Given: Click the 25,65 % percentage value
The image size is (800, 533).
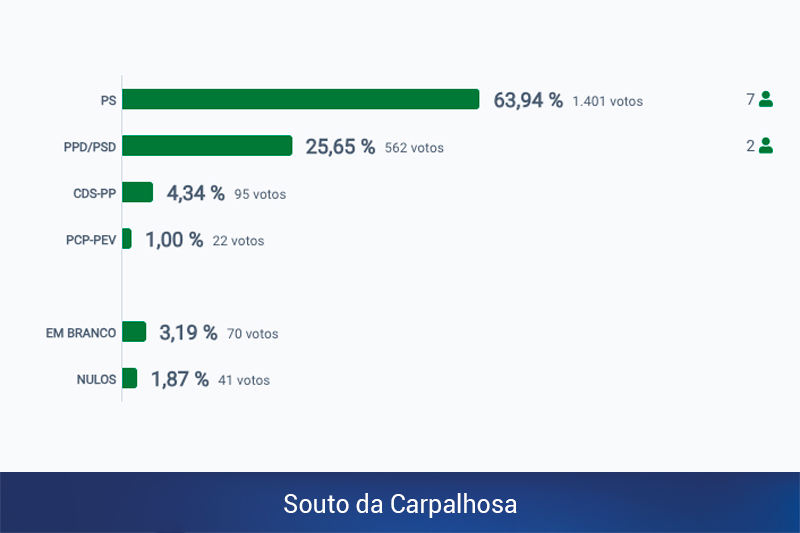Looking at the screenshot, I should pyautogui.click(x=340, y=147).
